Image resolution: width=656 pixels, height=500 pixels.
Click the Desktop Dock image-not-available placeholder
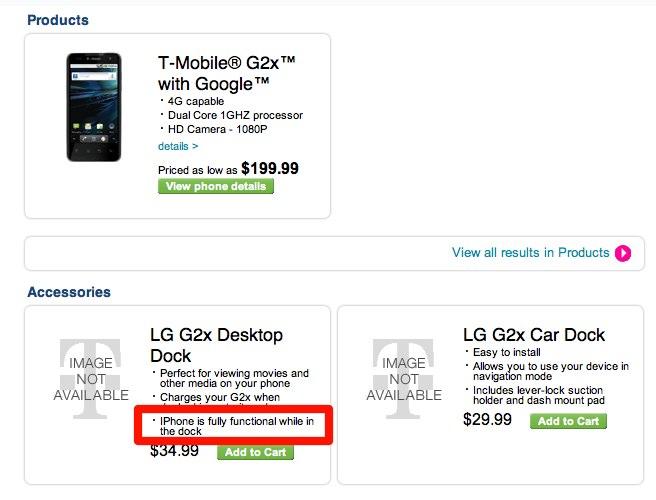pyautogui.click(x=90, y=379)
